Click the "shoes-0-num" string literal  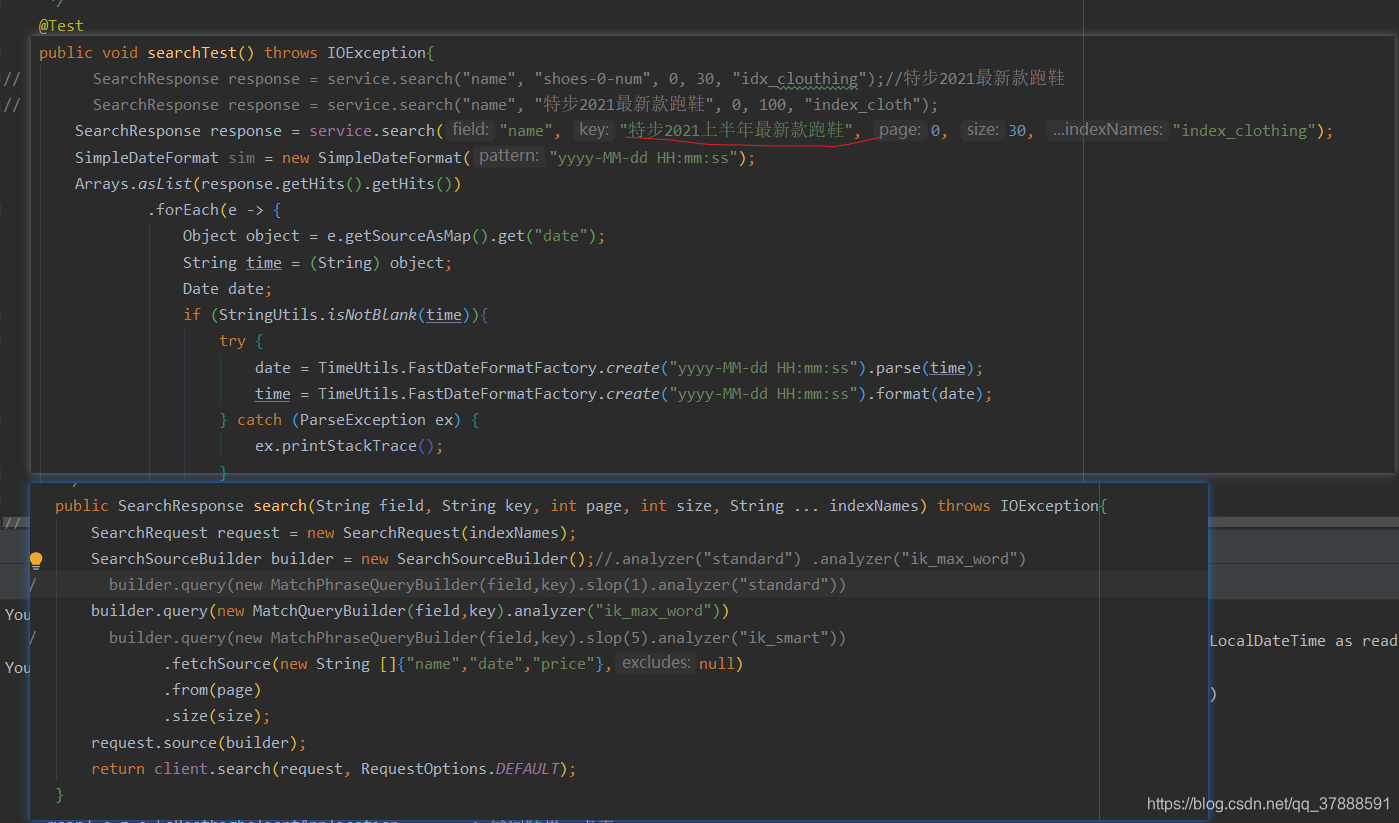[x=597, y=79]
